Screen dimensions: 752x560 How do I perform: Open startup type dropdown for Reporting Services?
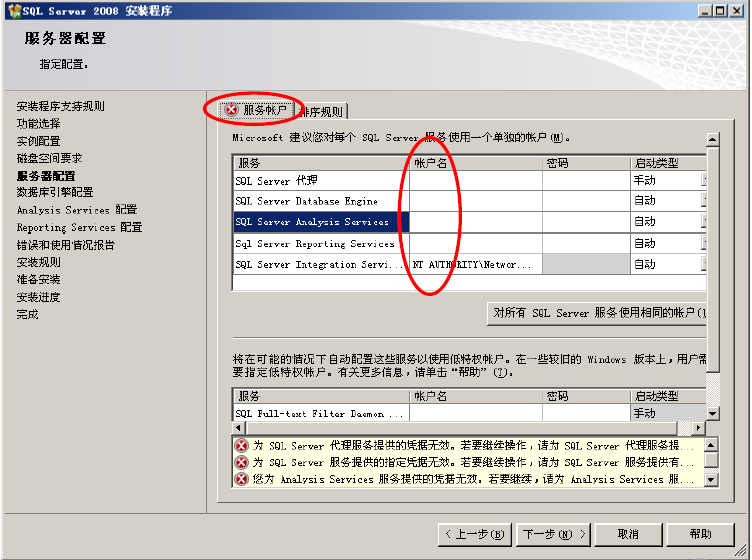click(x=704, y=243)
